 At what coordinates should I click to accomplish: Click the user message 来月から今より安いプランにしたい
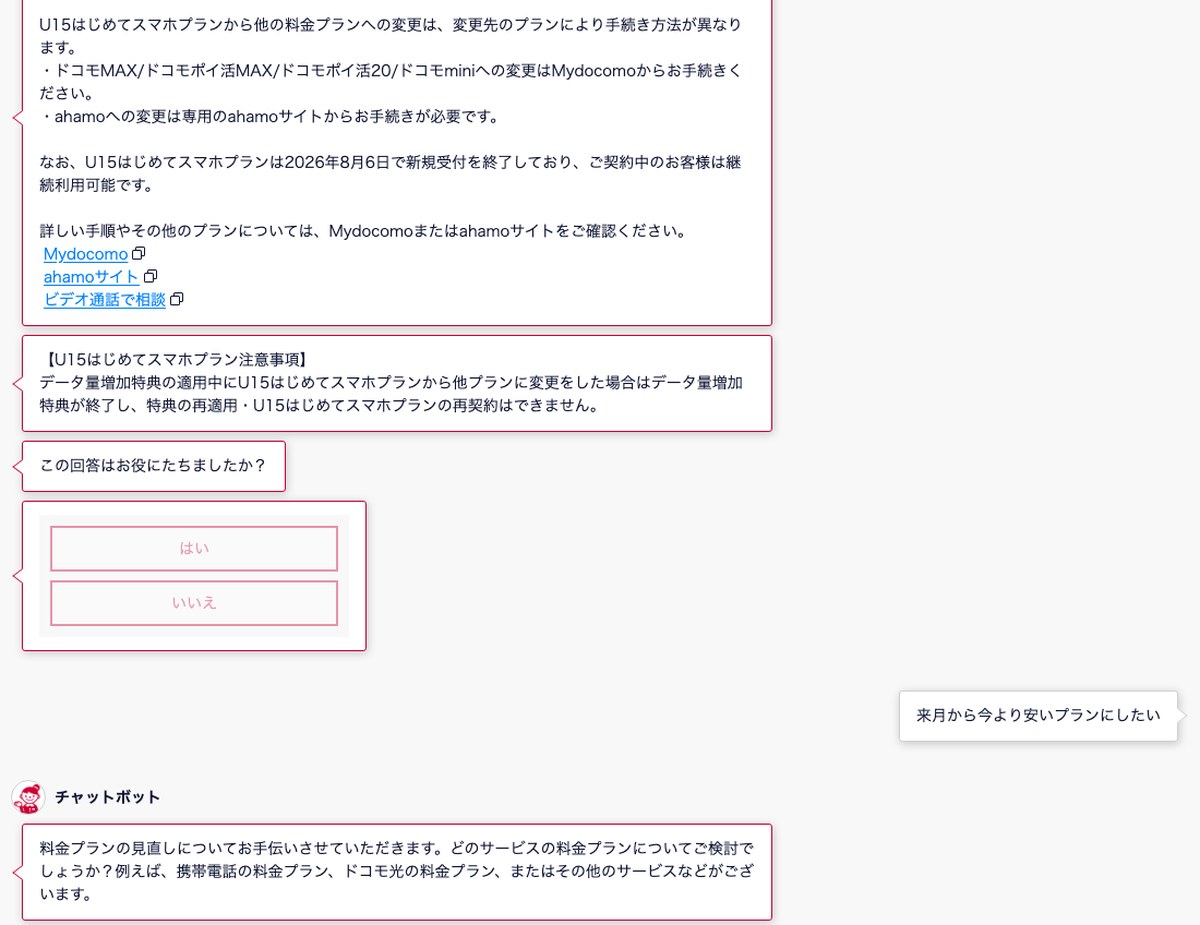(x=1038, y=716)
